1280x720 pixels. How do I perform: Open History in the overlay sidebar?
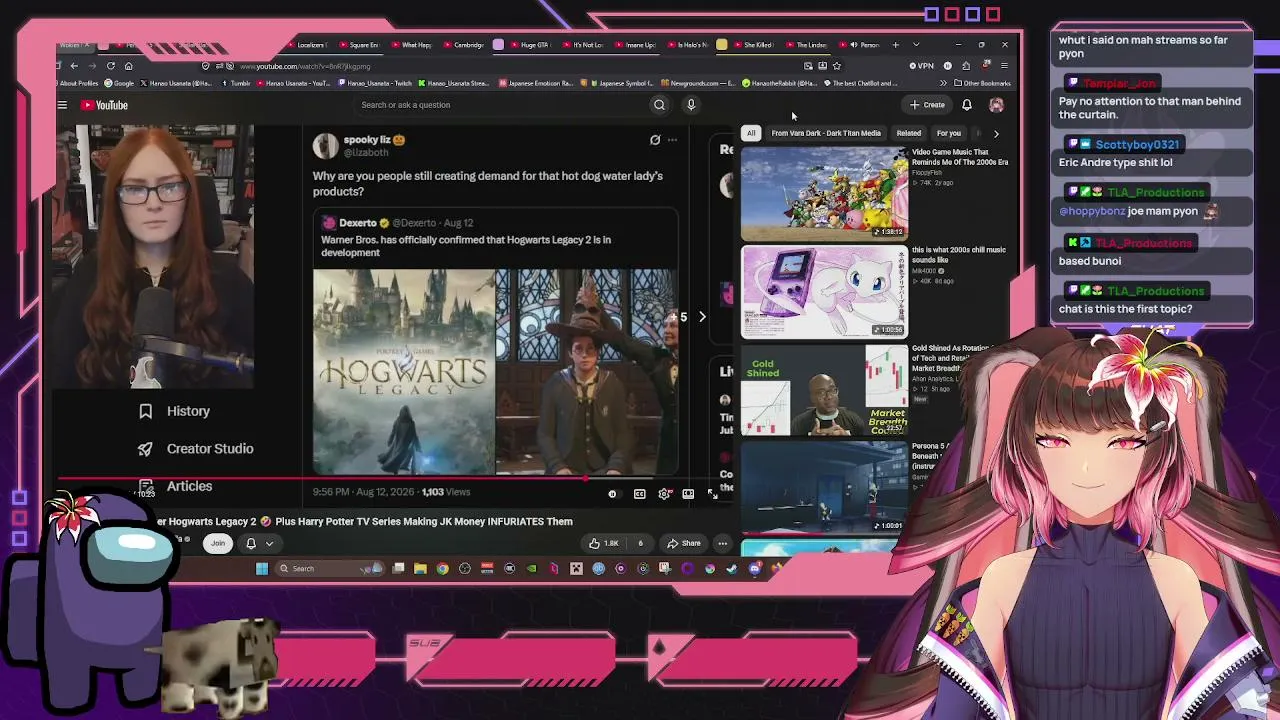click(x=174, y=411)
